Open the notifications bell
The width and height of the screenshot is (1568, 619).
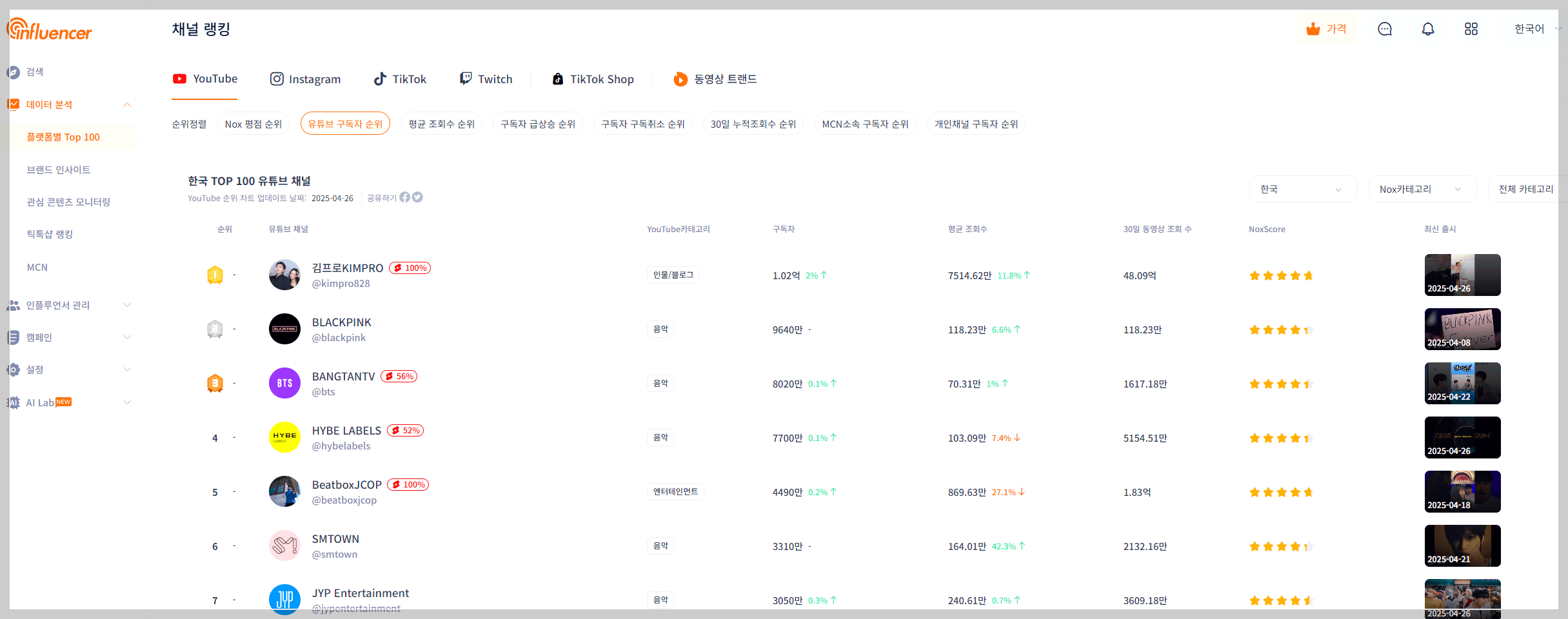pyautogui.click(x=1428, y=29)
